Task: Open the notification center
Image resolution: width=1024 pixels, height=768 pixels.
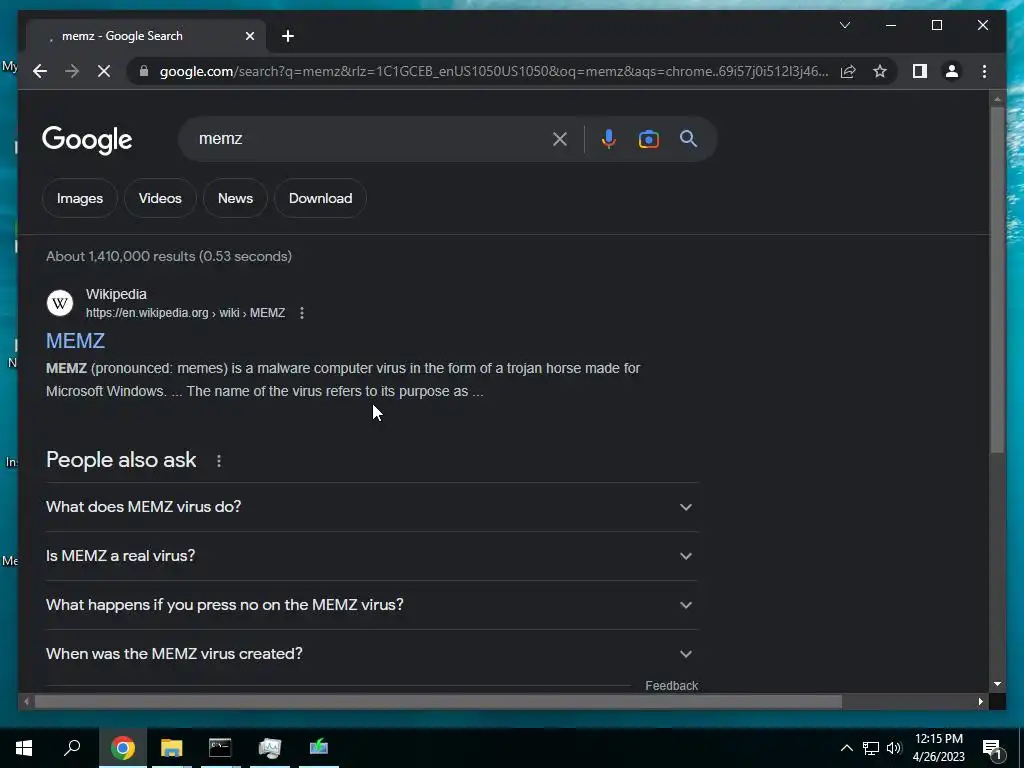Action: point(993,749)
